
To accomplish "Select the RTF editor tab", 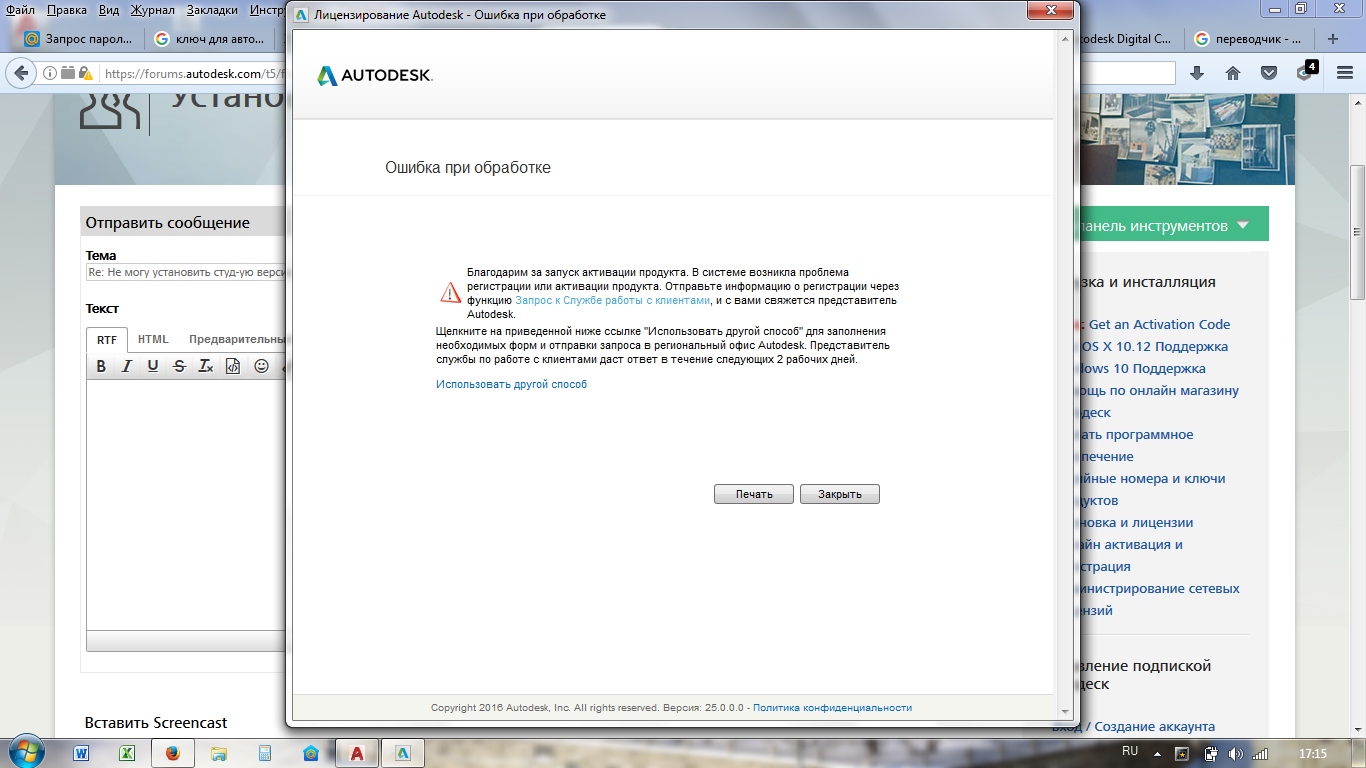I will (x=107, y=340).
